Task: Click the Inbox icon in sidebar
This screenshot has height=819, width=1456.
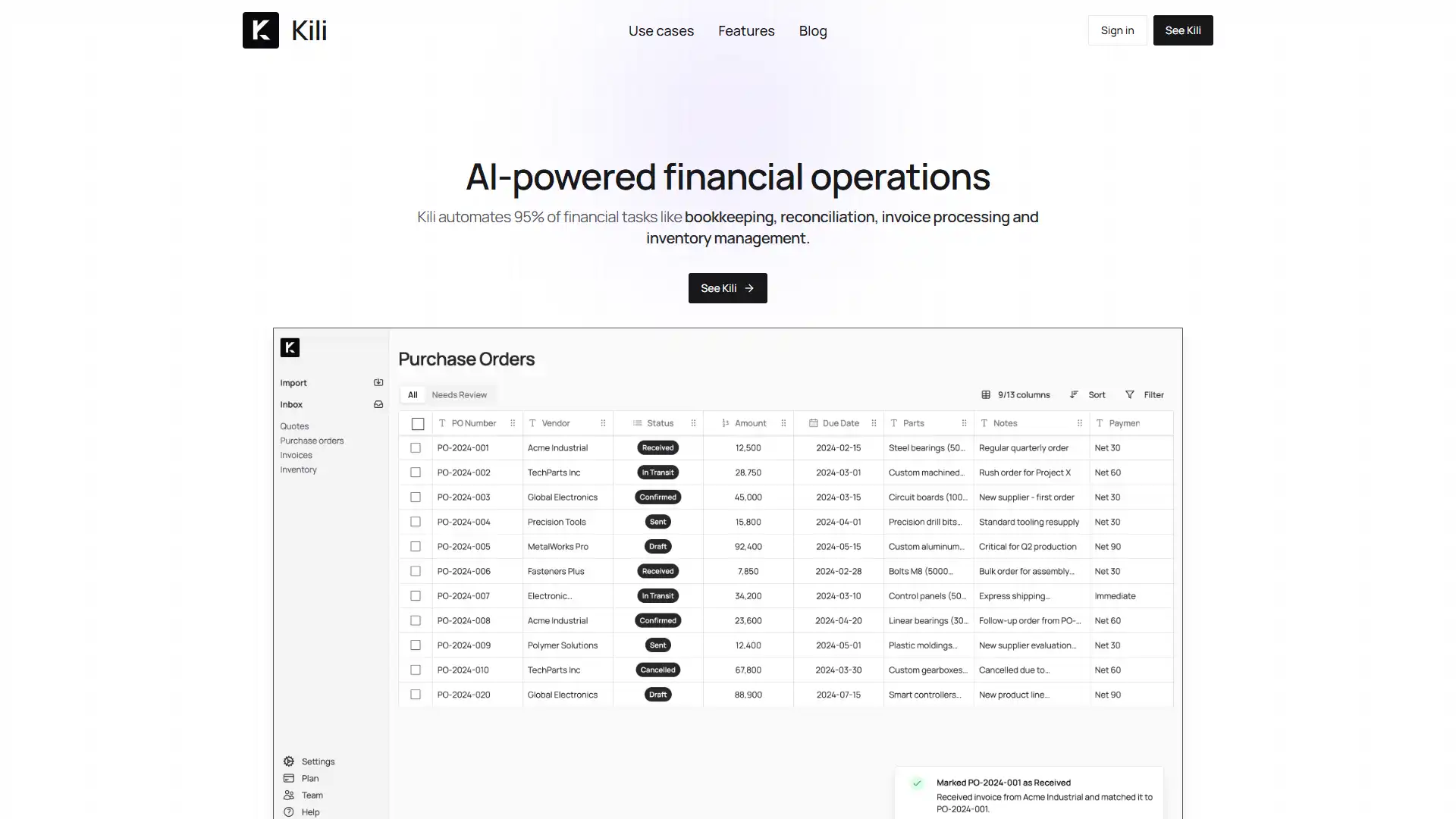Action: coord(379,404)
